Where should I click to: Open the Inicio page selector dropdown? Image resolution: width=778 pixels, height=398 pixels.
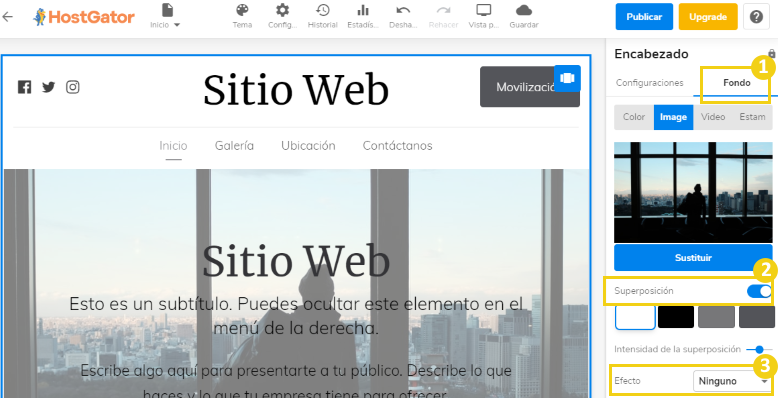[166, 16]
